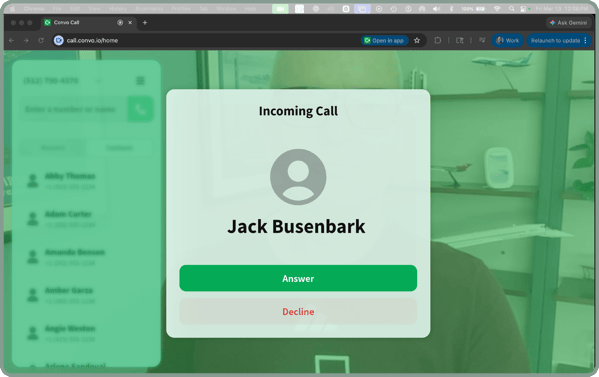The height and width of the screenshot is (377, 599).
Task: Click the caller name 'Jack Busenbark'
Action: coord(296,227)
